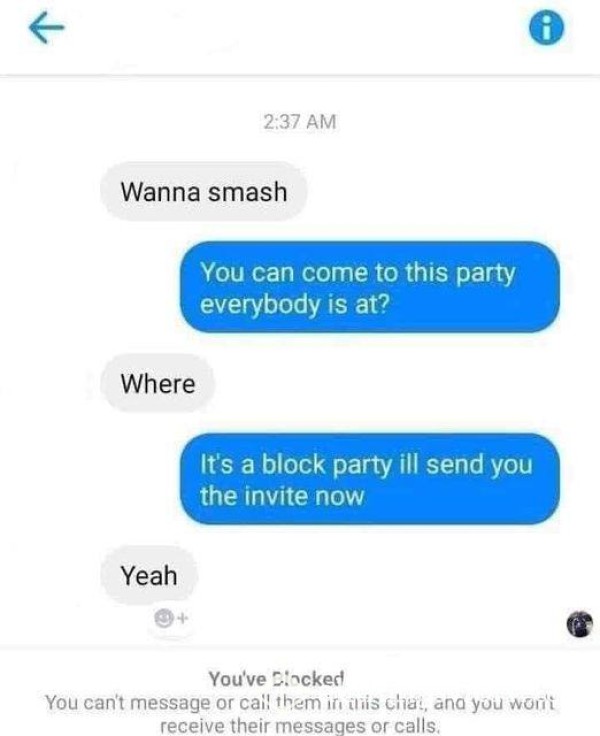Tap the 'You can't message or call' text
The image size is (600, 736).
click(x=300, y=703)
